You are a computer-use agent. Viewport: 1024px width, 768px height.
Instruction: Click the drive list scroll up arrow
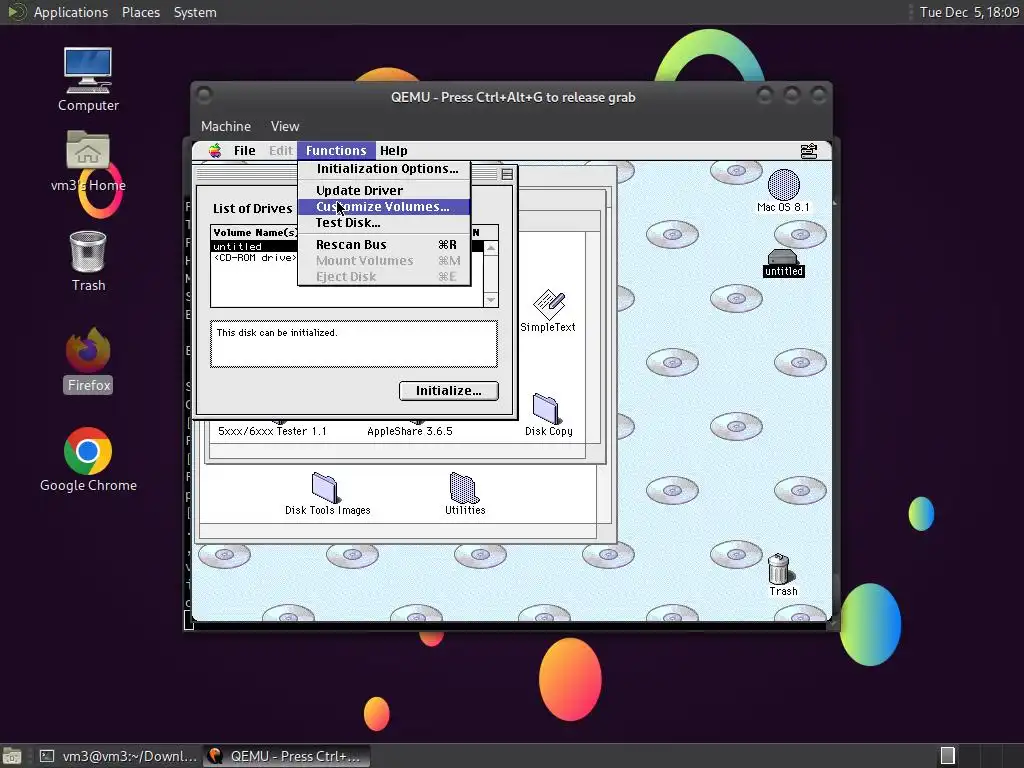[x=490, y=248]
